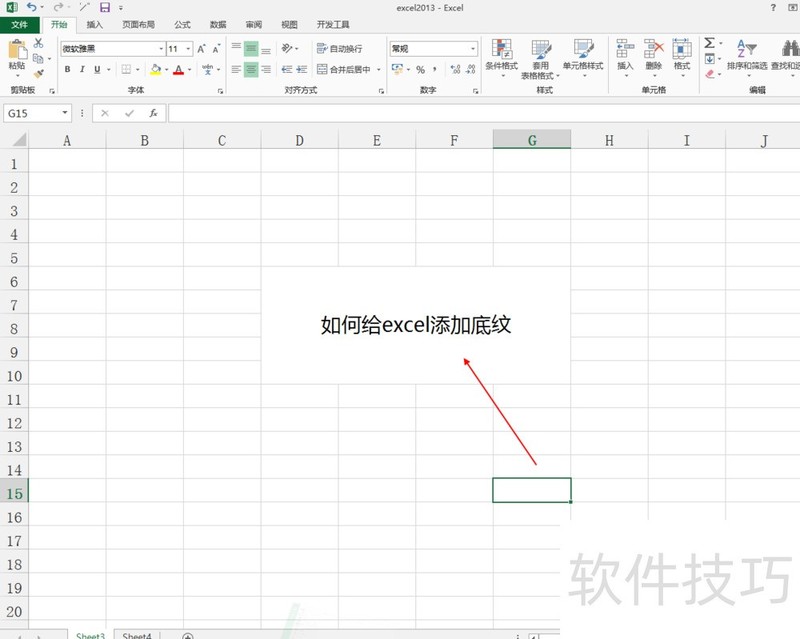Toggle center horizontal alignment
The width and height of the screenshot is (800, 639).
251,69
